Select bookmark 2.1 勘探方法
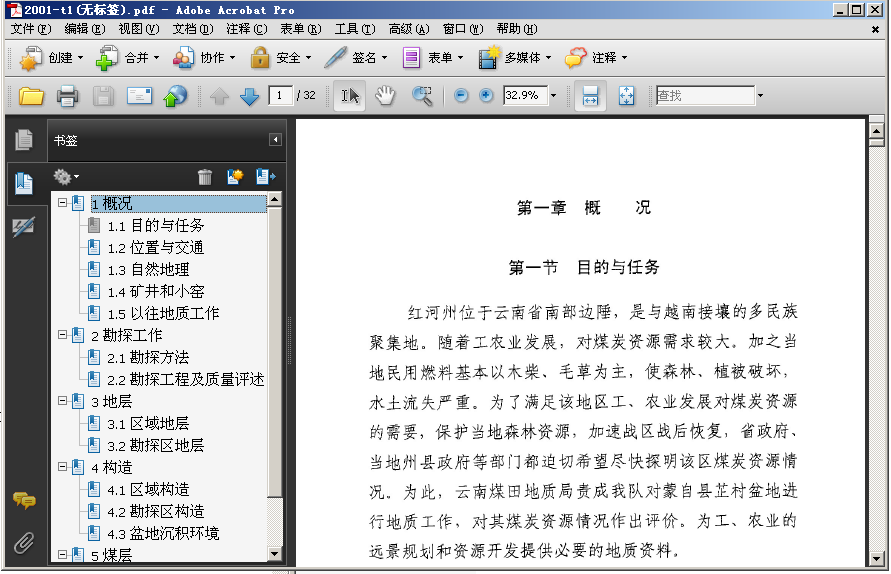Viewport: 891px width, 574px height. pos(148,357)
